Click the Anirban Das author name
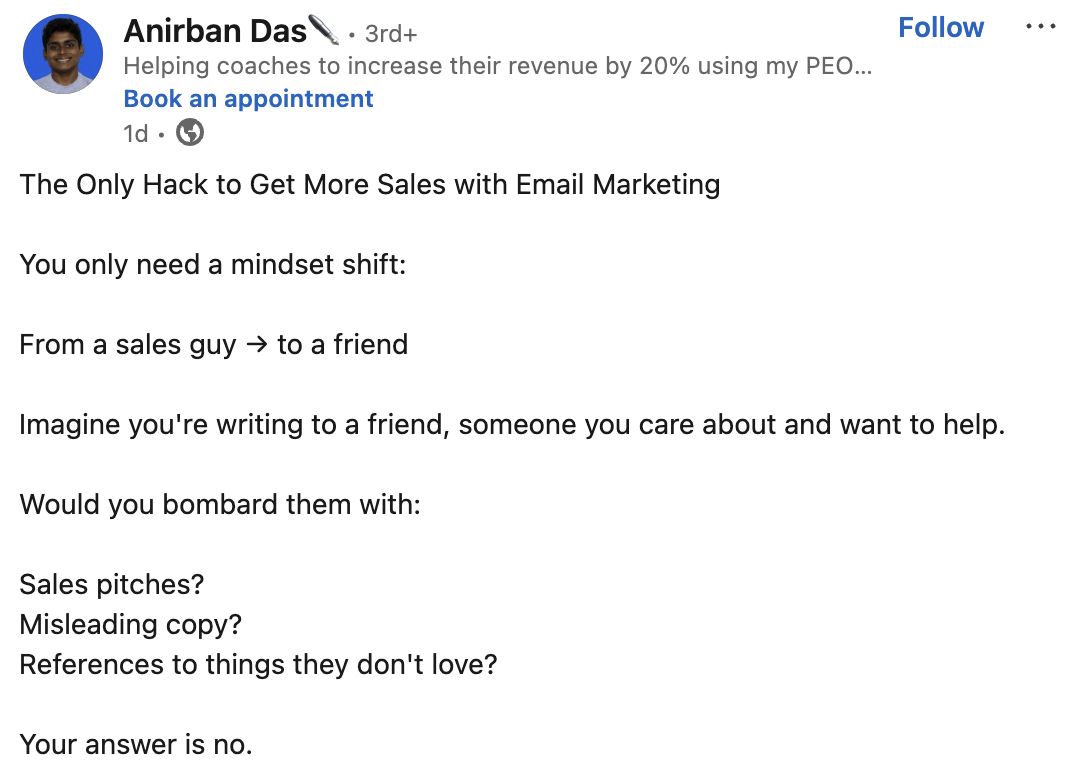The height and width of the screenshot is (778, 1082). [x=215, y=32]
